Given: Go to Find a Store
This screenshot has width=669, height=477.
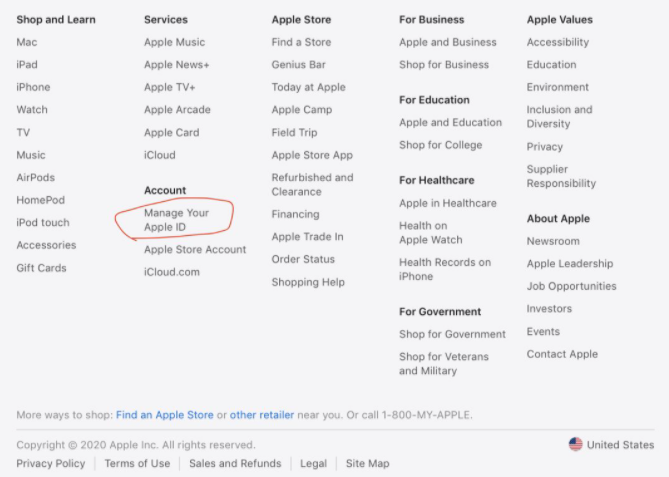Looking at the screenshot, I should 301,42.
